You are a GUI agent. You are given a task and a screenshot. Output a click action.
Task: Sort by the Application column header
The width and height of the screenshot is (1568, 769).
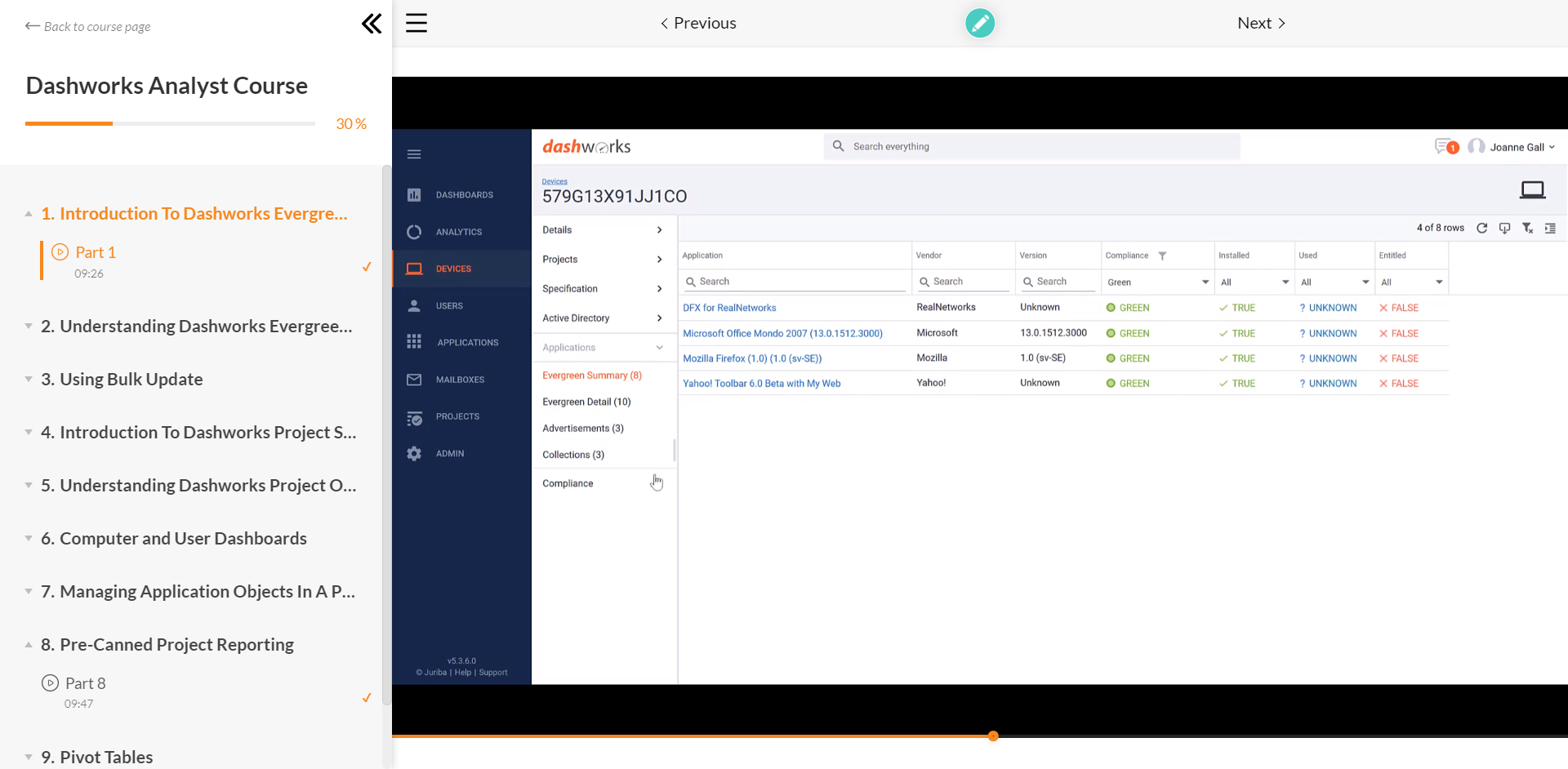point(702,256)
